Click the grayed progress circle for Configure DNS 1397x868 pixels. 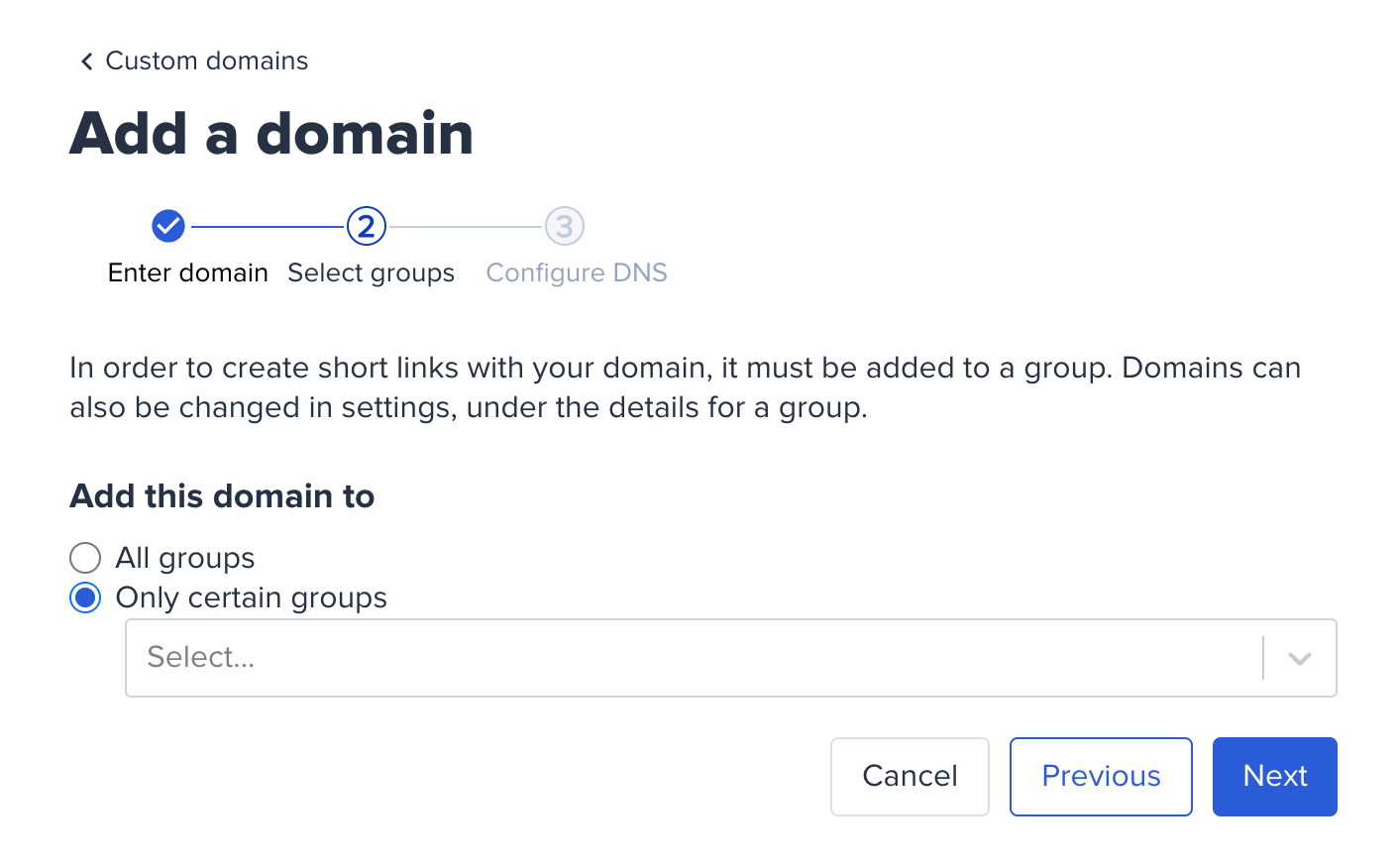[564, 225]
